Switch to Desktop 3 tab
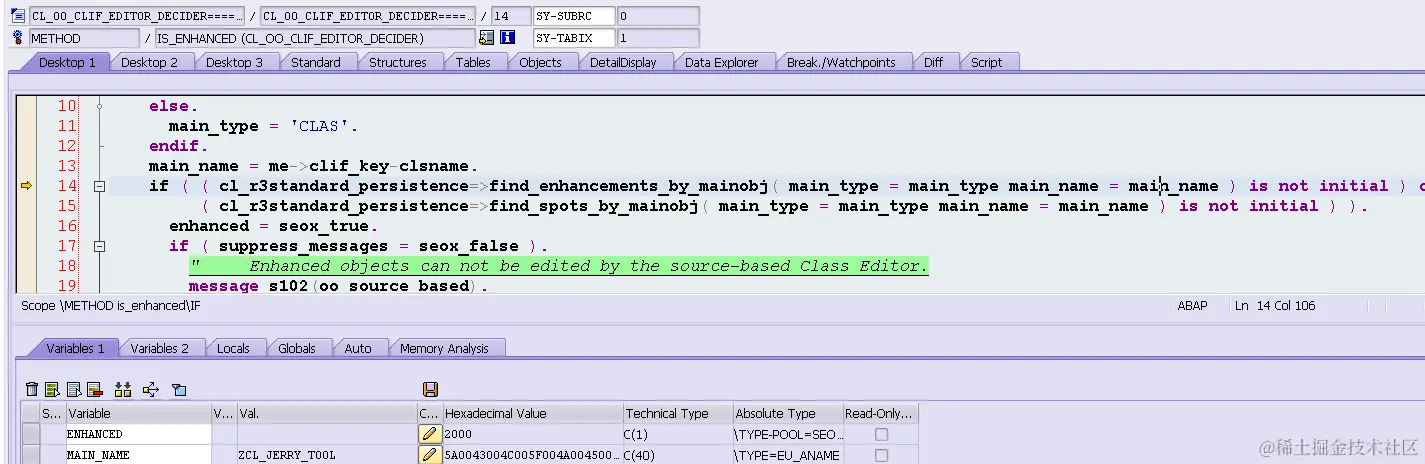This screenshot has width=1425, height=464. coord(234,62)
